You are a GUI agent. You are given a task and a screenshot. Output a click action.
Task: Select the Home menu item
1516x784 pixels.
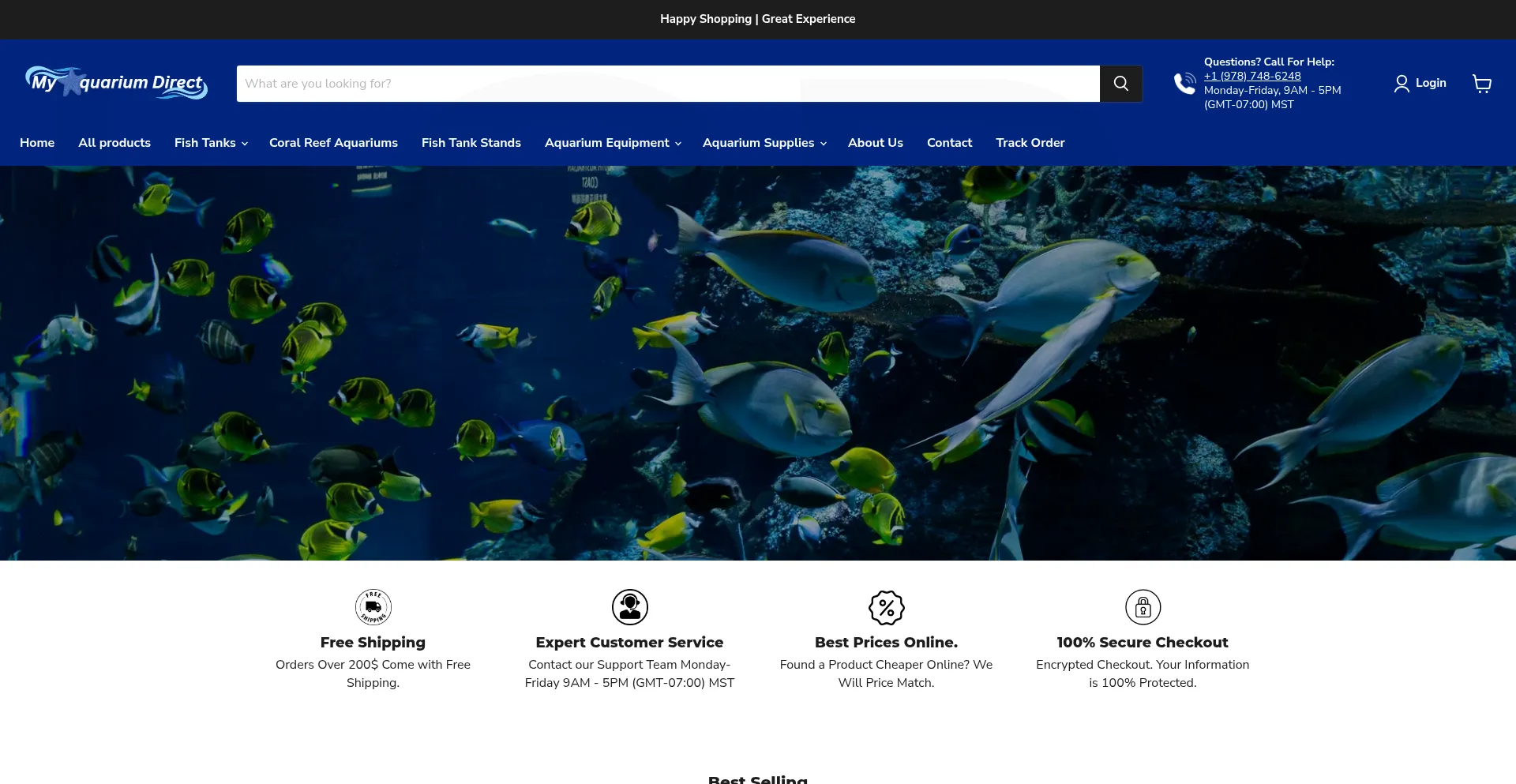(x=37, y=143)
